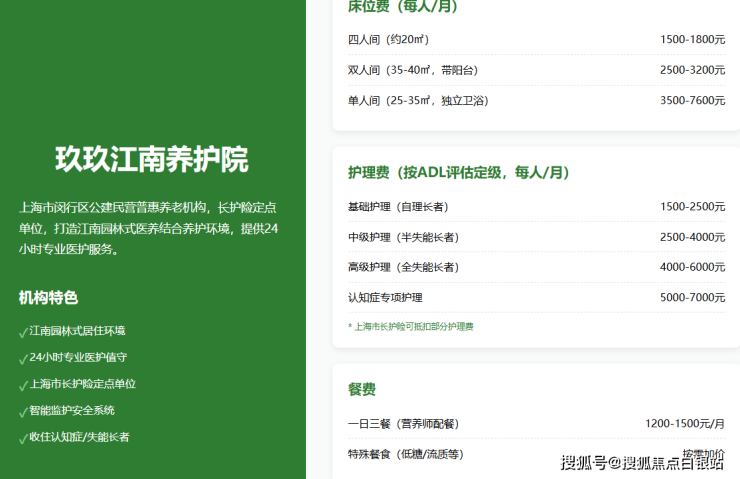
Task: Click the checkmark beside 江南园林式居住环境
Action: pos(23,332)
